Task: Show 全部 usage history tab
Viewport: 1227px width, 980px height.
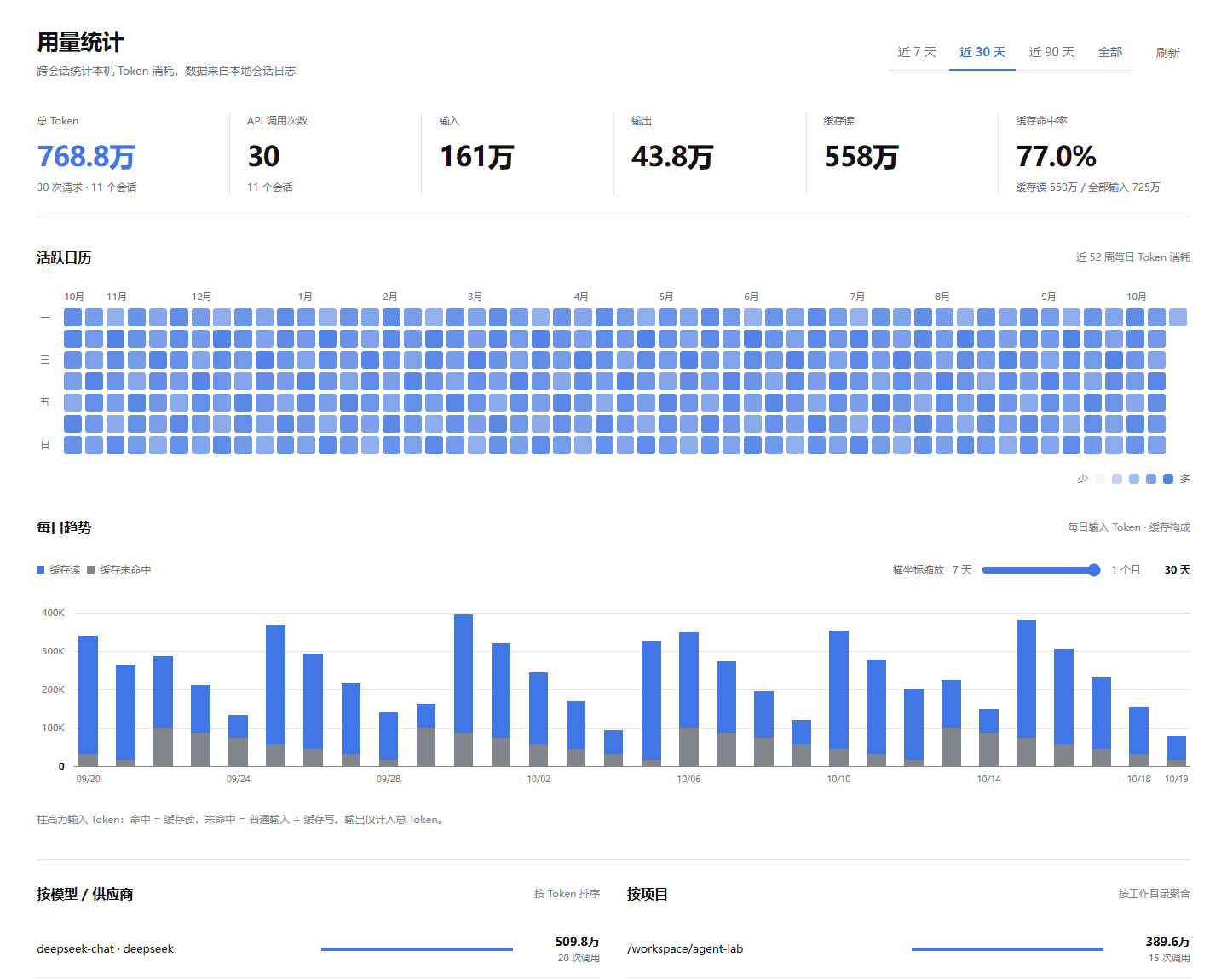Action: [1110, 53]
